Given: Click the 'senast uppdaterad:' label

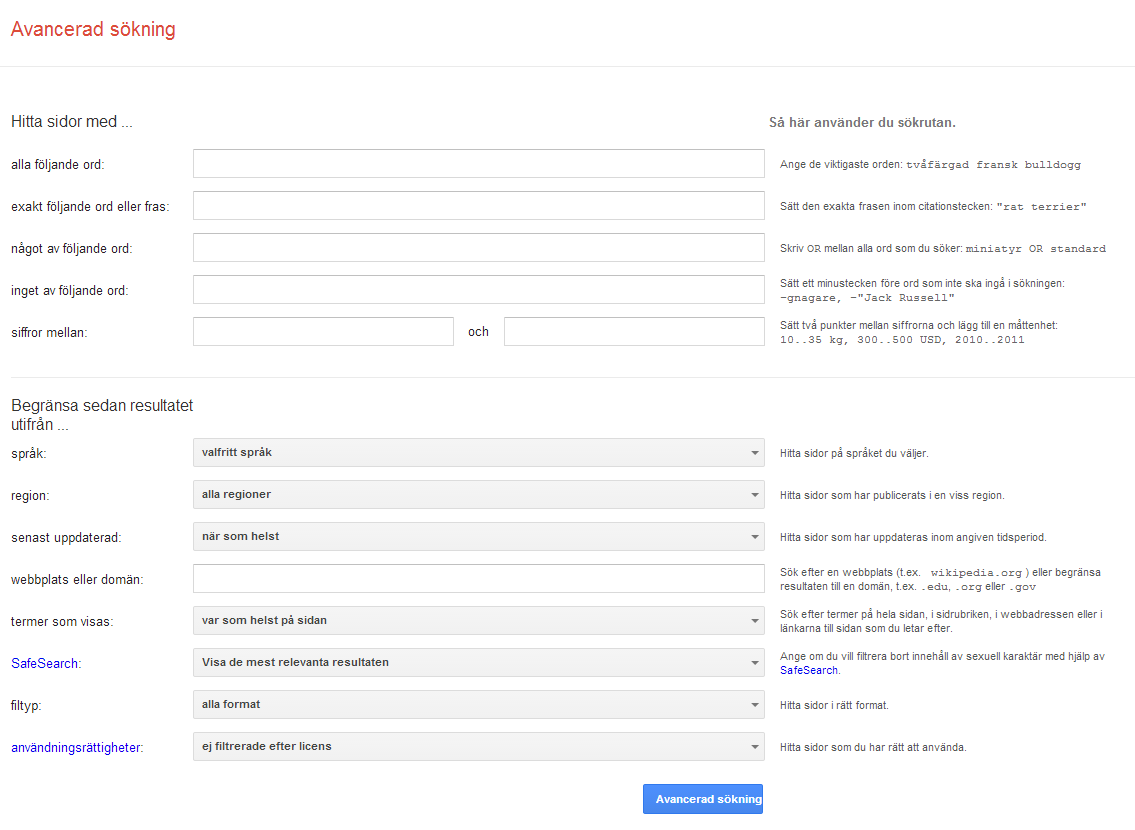Looking at the screenshot, I should 66,538.
